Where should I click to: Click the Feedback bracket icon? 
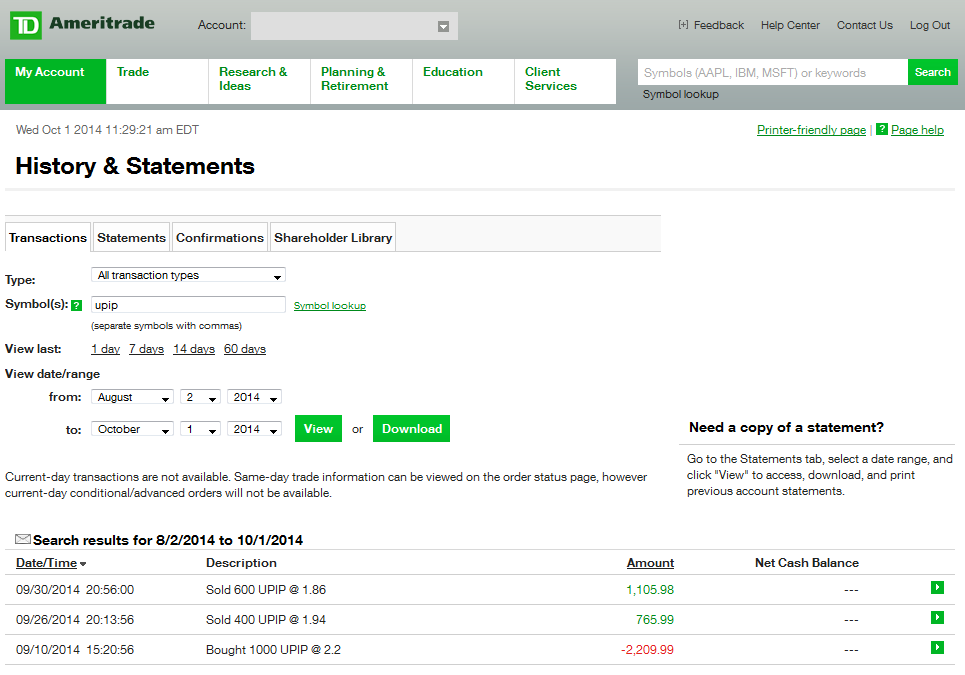click(x=683, y=25)
